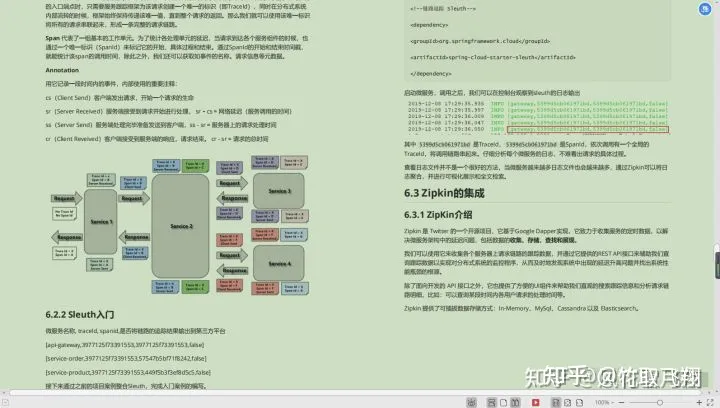
Task: Open the 100% zoom level dropdown
Action: 604,402
